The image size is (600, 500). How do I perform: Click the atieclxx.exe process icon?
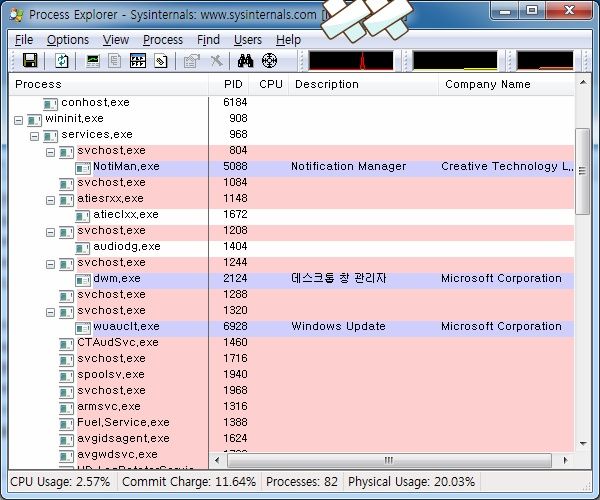82,216
